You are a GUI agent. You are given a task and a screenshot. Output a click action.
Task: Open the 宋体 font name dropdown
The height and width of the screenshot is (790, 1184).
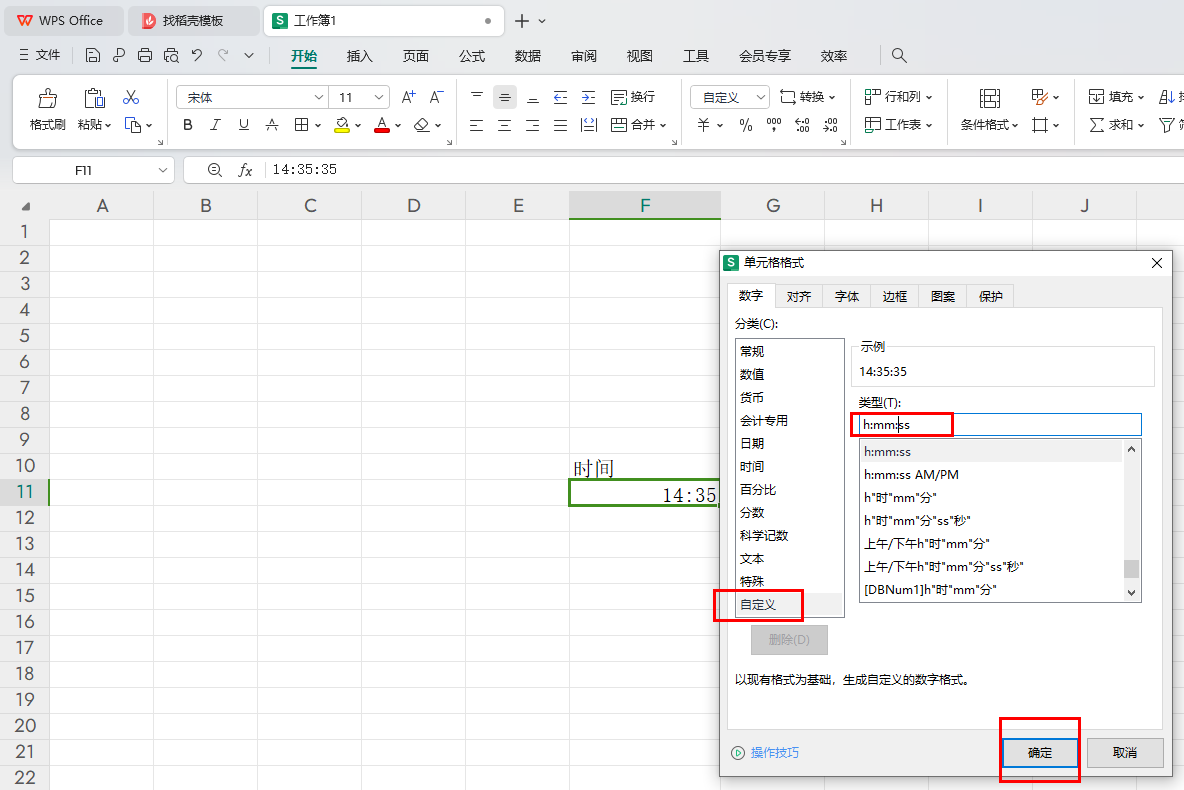point(319,97)
